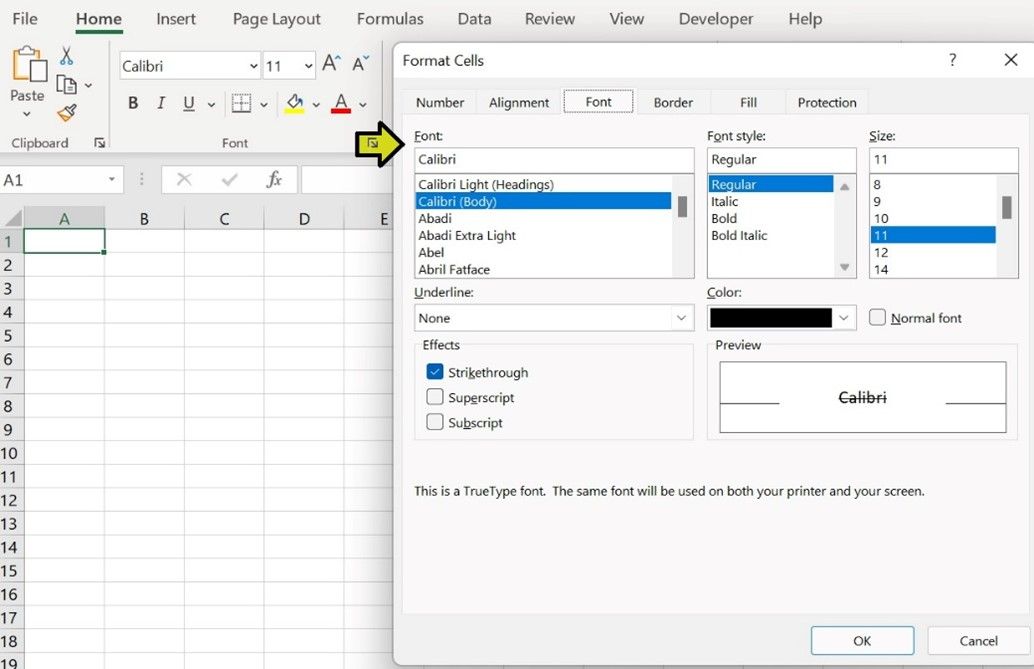Click the OK button

pos(862,641)
